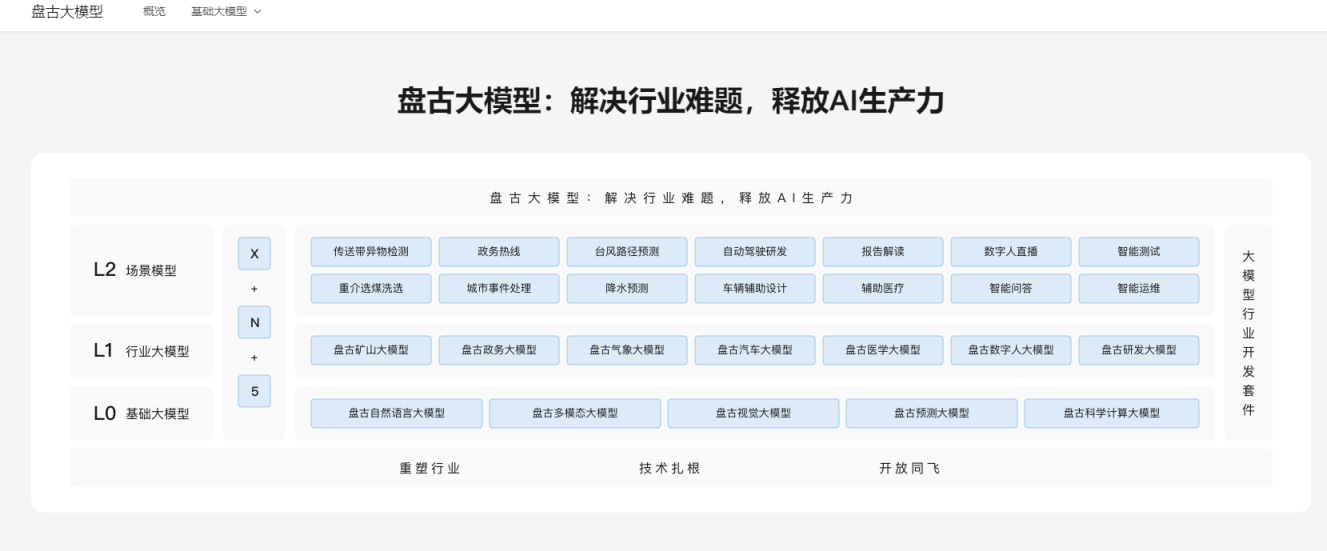The image size is (1327, 551).
Task: Click the 重介选煤洗选 scenario box
Action: 371,289
